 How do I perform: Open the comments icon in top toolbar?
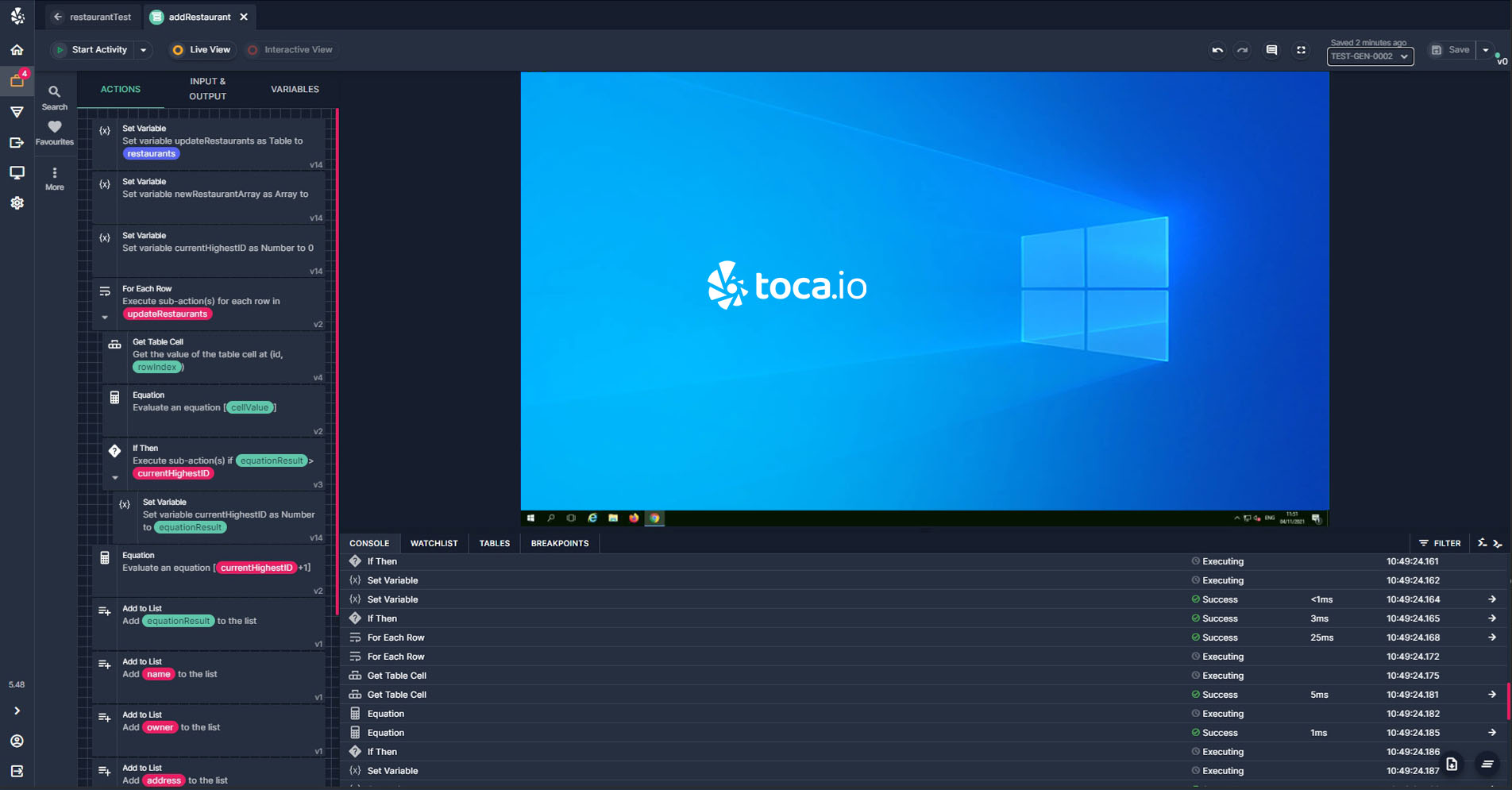tap(1271, 50)
